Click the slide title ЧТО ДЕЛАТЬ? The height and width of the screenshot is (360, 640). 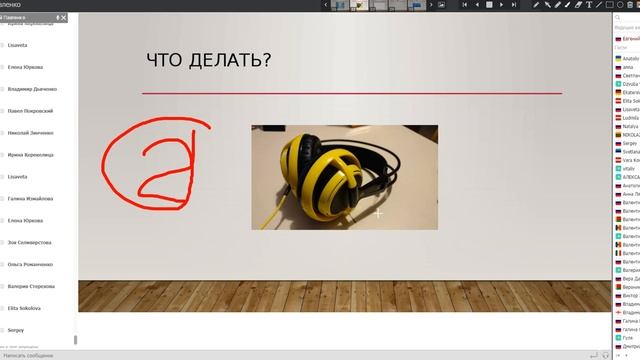click(209, 60)
